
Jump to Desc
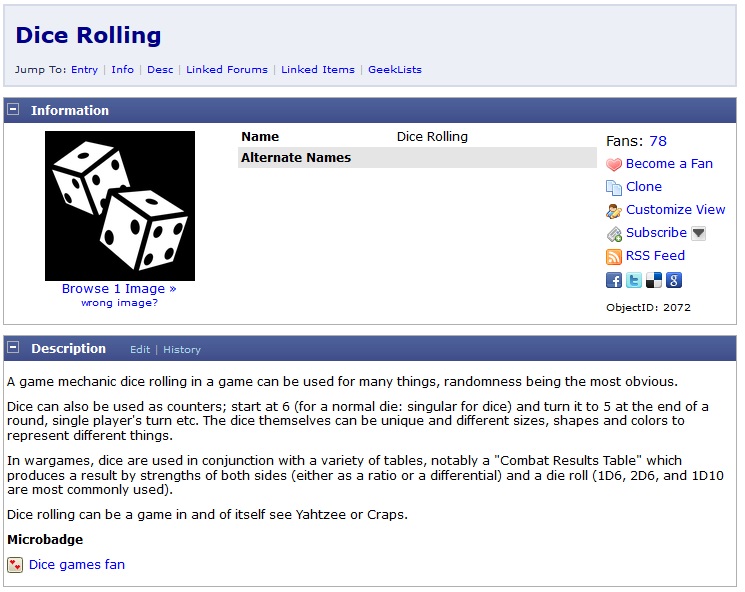[160, 69]
